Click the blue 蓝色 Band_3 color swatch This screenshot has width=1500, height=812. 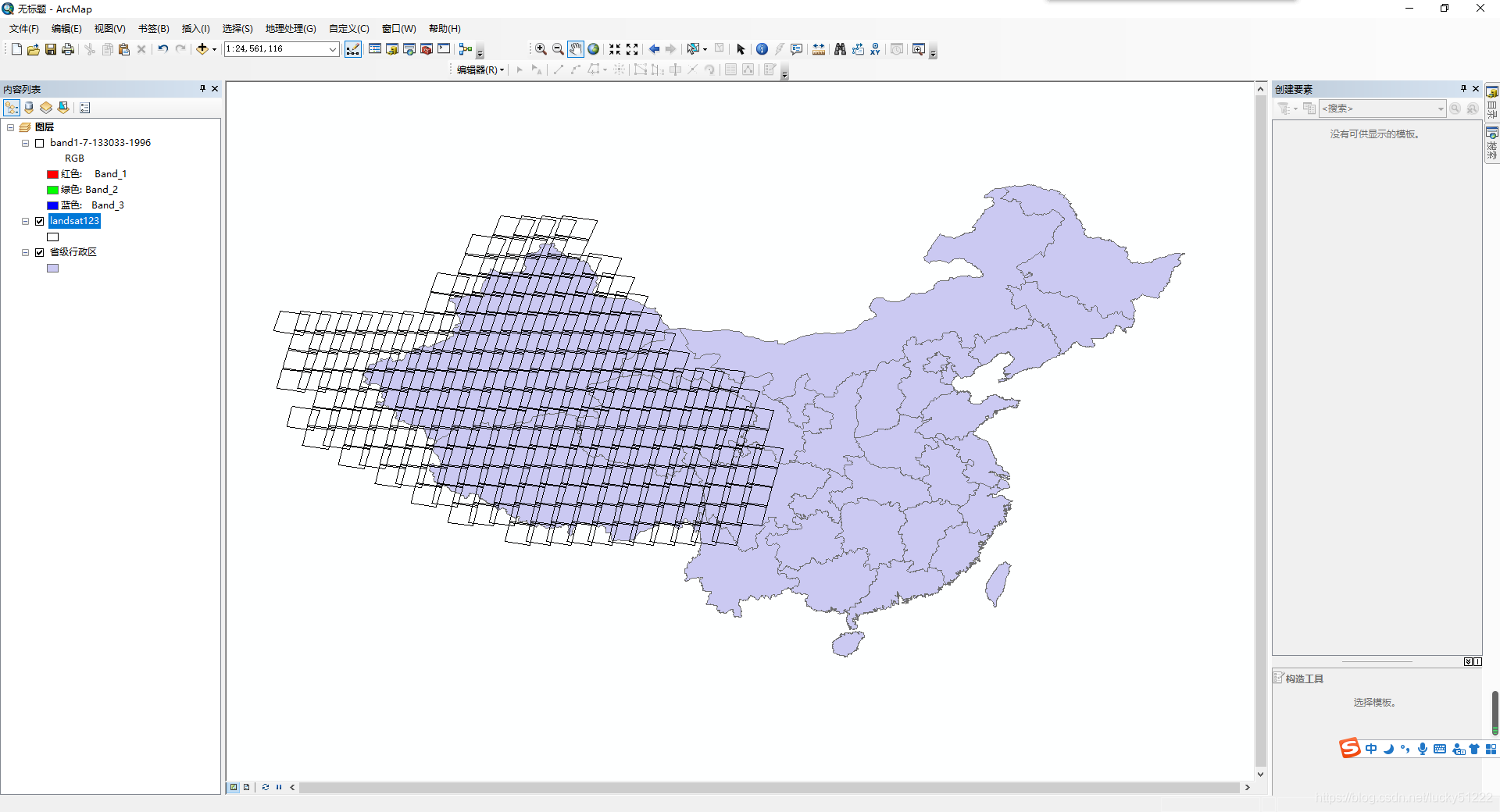click(52, 205)
